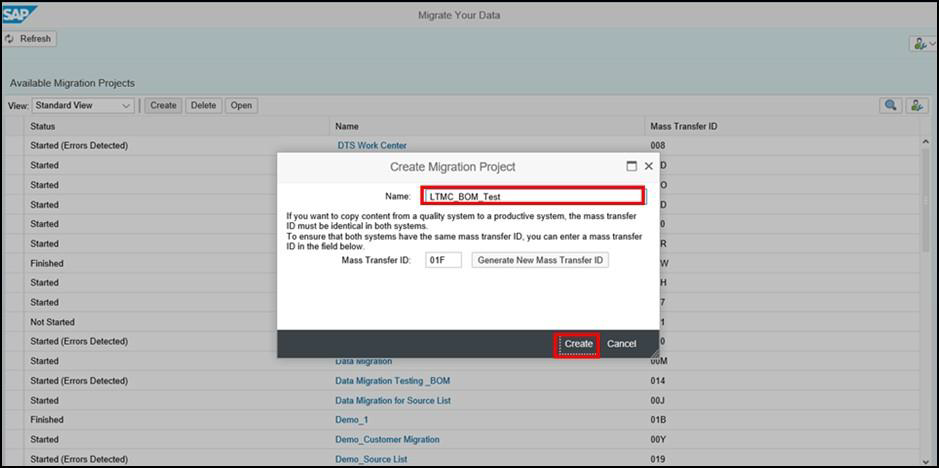This screenshot has width=939, height=468.
Task: Open the Demo_Customer Migration link
Action: point(387,440)
